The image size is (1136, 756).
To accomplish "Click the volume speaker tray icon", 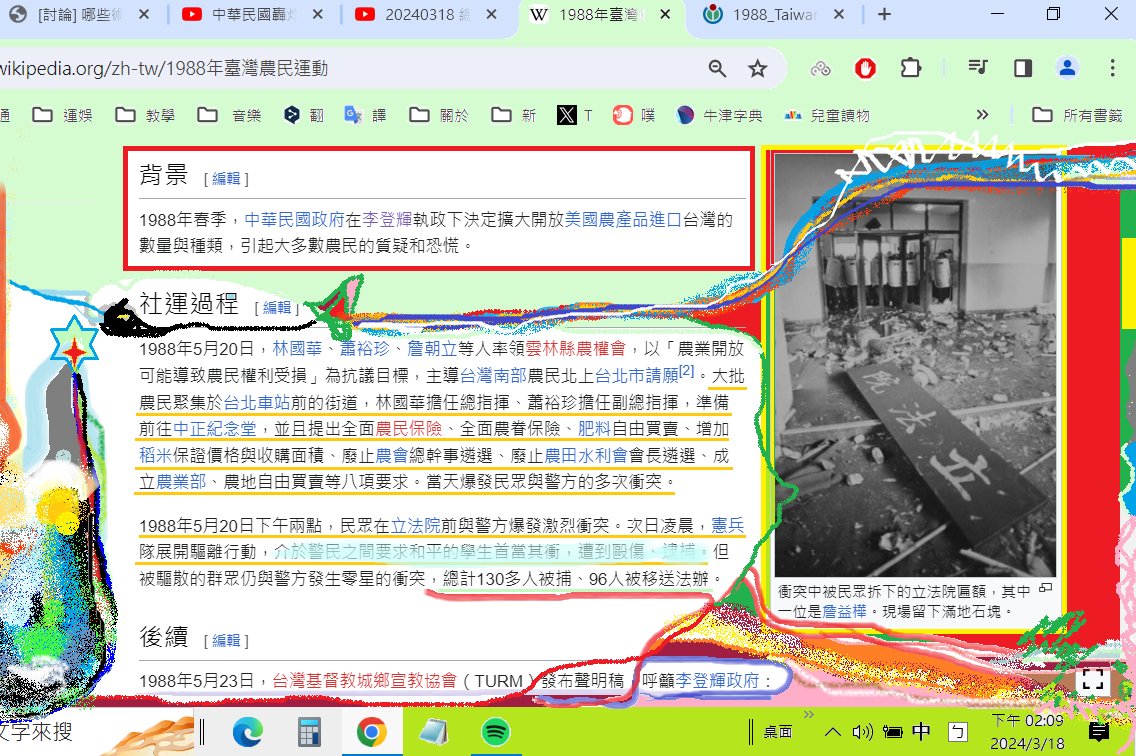I will tap(862, 732).
